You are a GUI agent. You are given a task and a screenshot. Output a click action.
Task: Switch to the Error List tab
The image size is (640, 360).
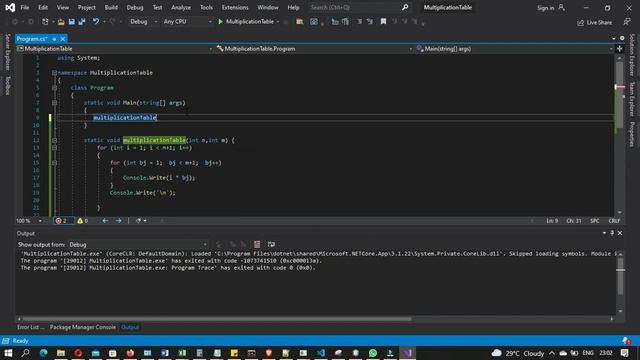31,327
